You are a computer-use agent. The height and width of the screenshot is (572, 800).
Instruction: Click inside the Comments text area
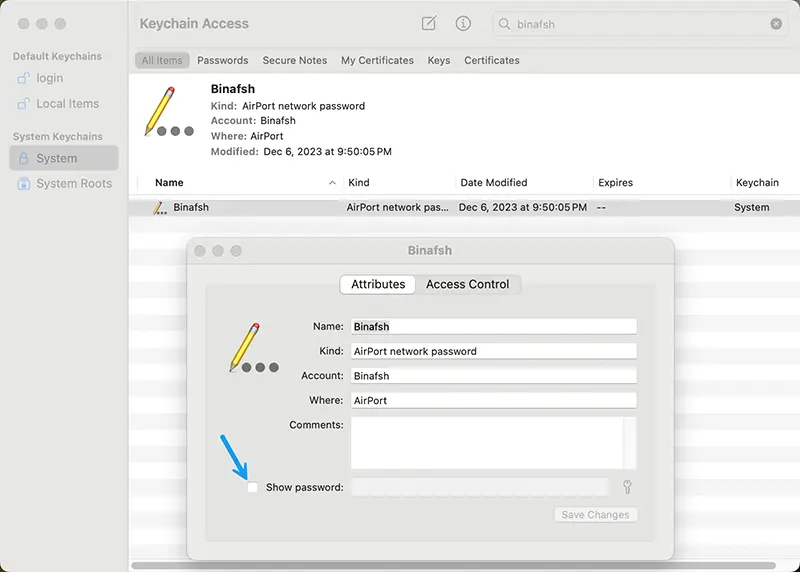[x=487, y=443]
